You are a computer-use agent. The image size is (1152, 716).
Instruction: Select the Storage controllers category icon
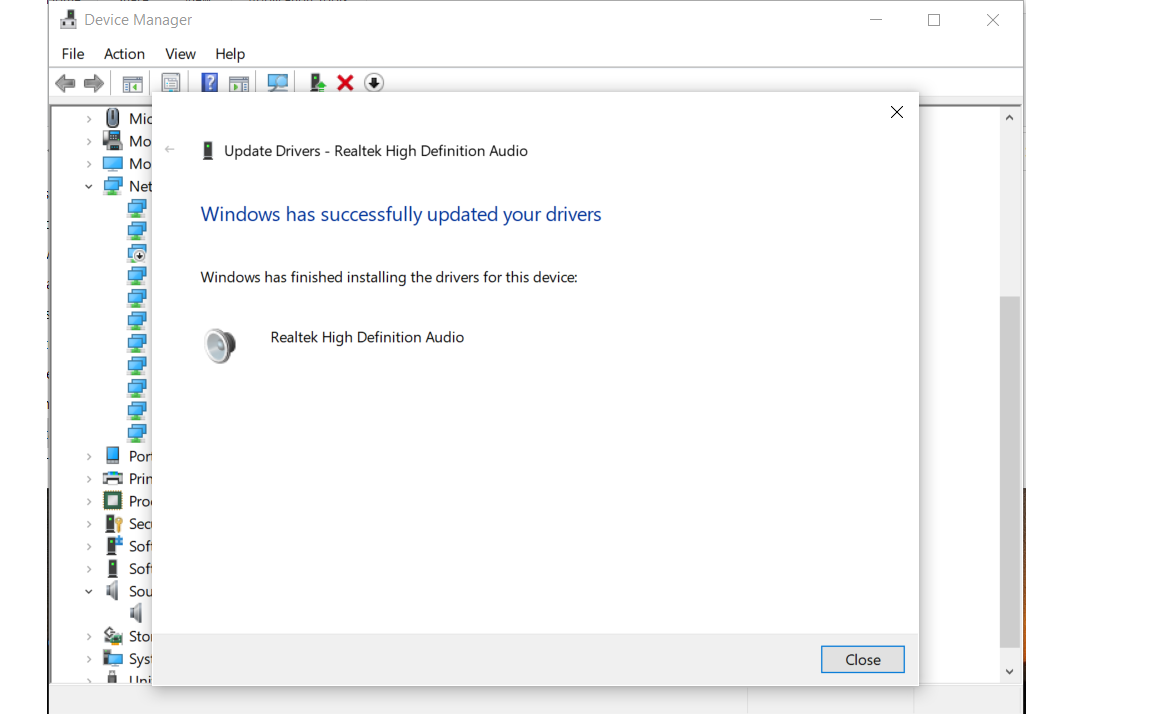(112, 636)
